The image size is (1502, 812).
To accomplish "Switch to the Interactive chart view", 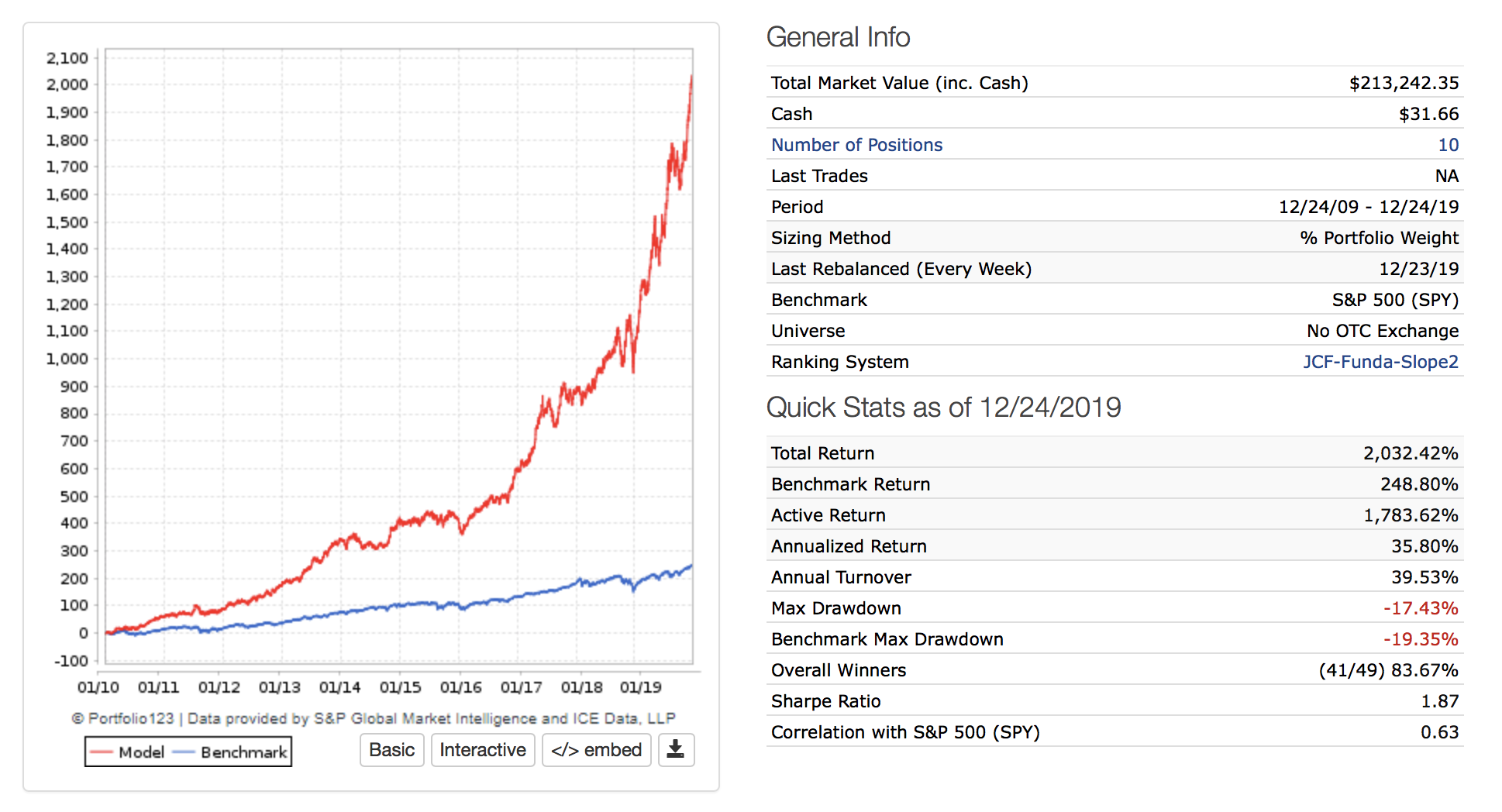I will pos(482,750).
